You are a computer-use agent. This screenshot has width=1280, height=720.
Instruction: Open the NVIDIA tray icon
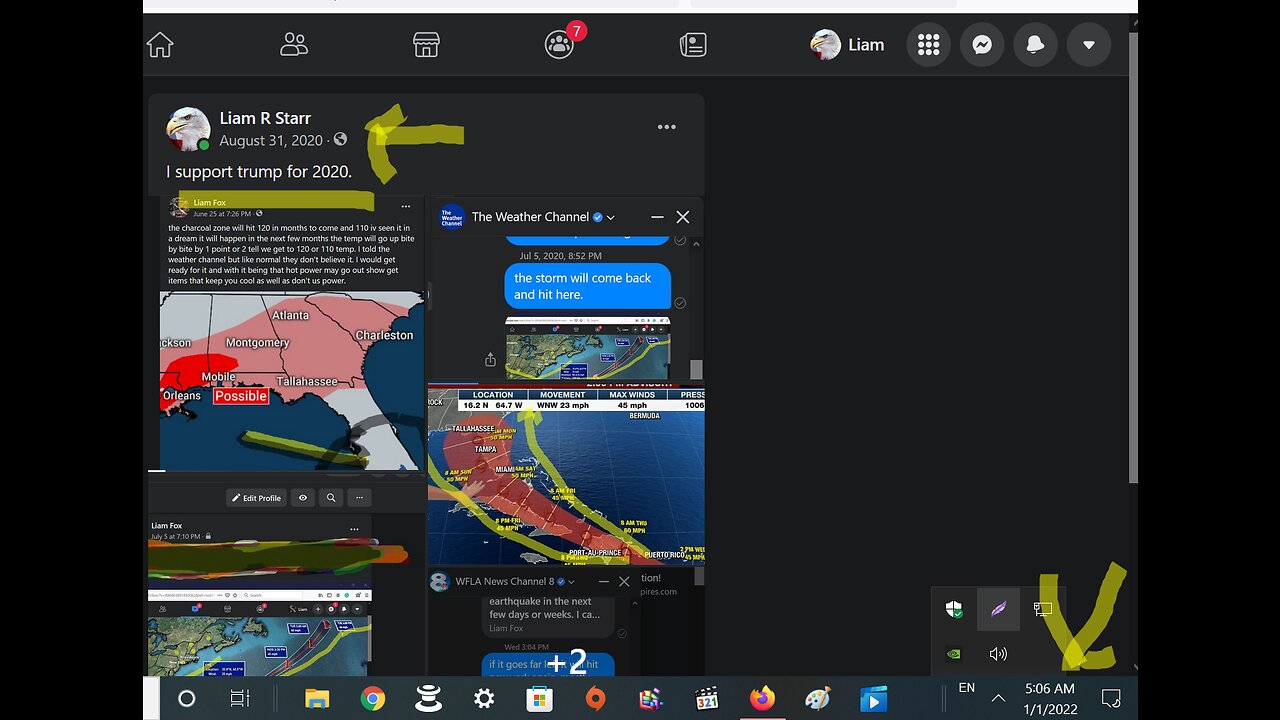[954, 654]
